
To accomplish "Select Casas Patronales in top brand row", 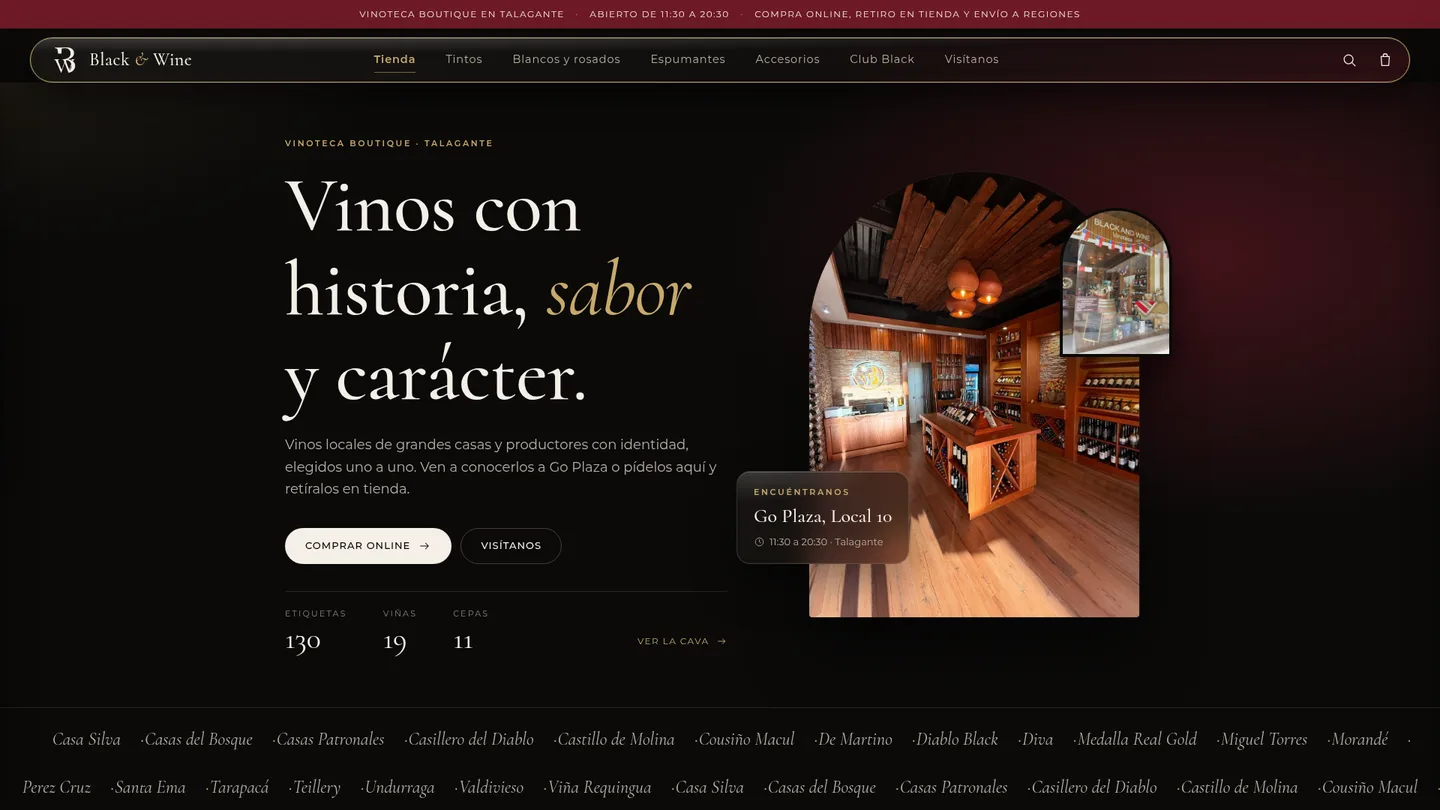I will [x=330, y=739].
